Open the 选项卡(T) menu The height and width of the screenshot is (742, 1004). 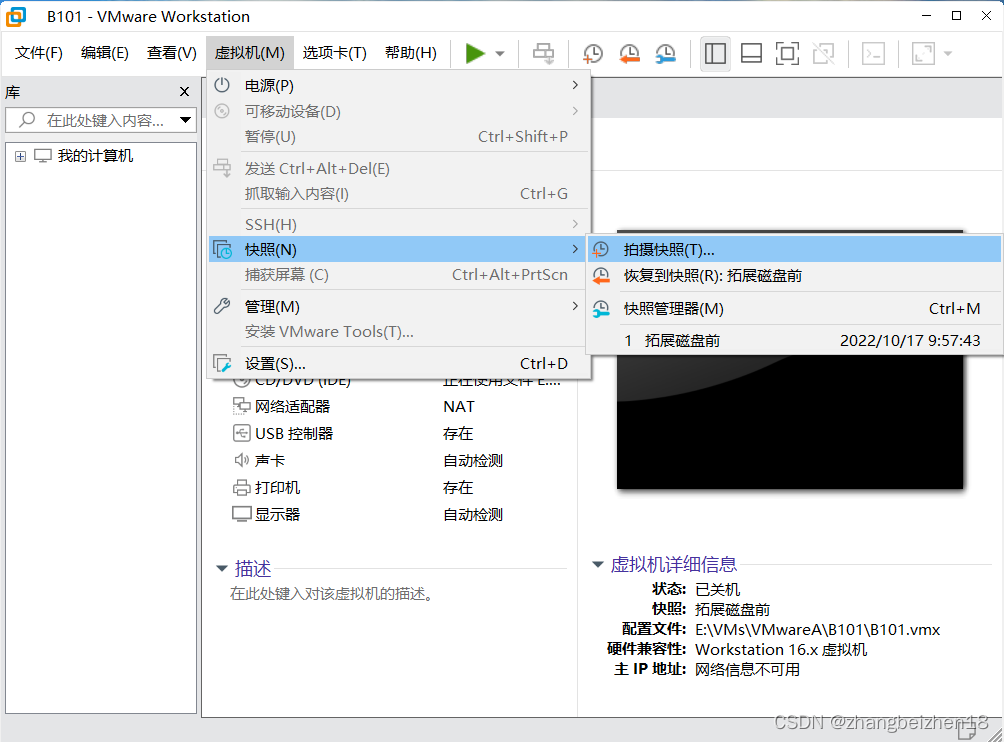335,52
